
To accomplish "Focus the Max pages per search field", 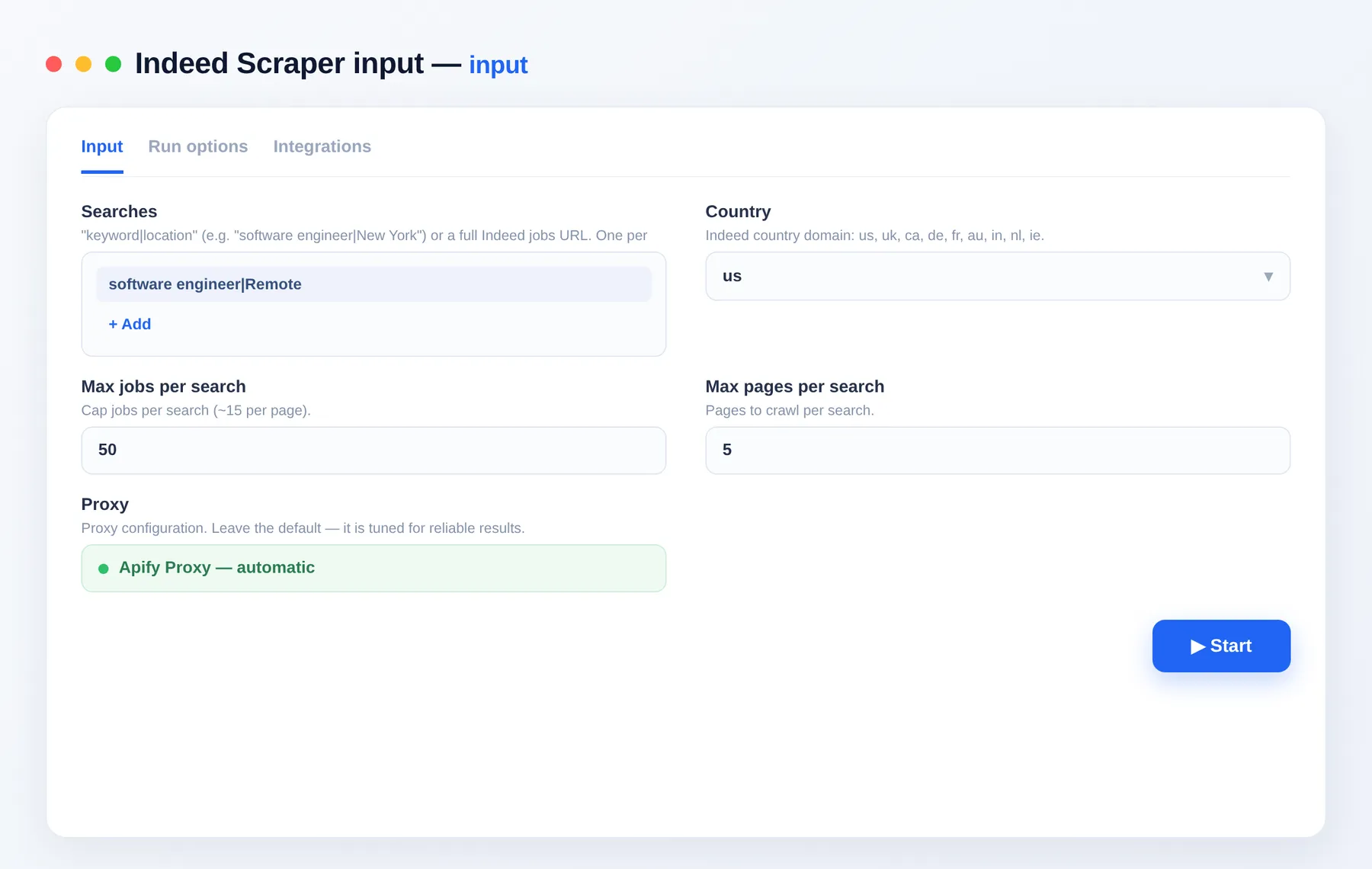I will tap(998, 451).
